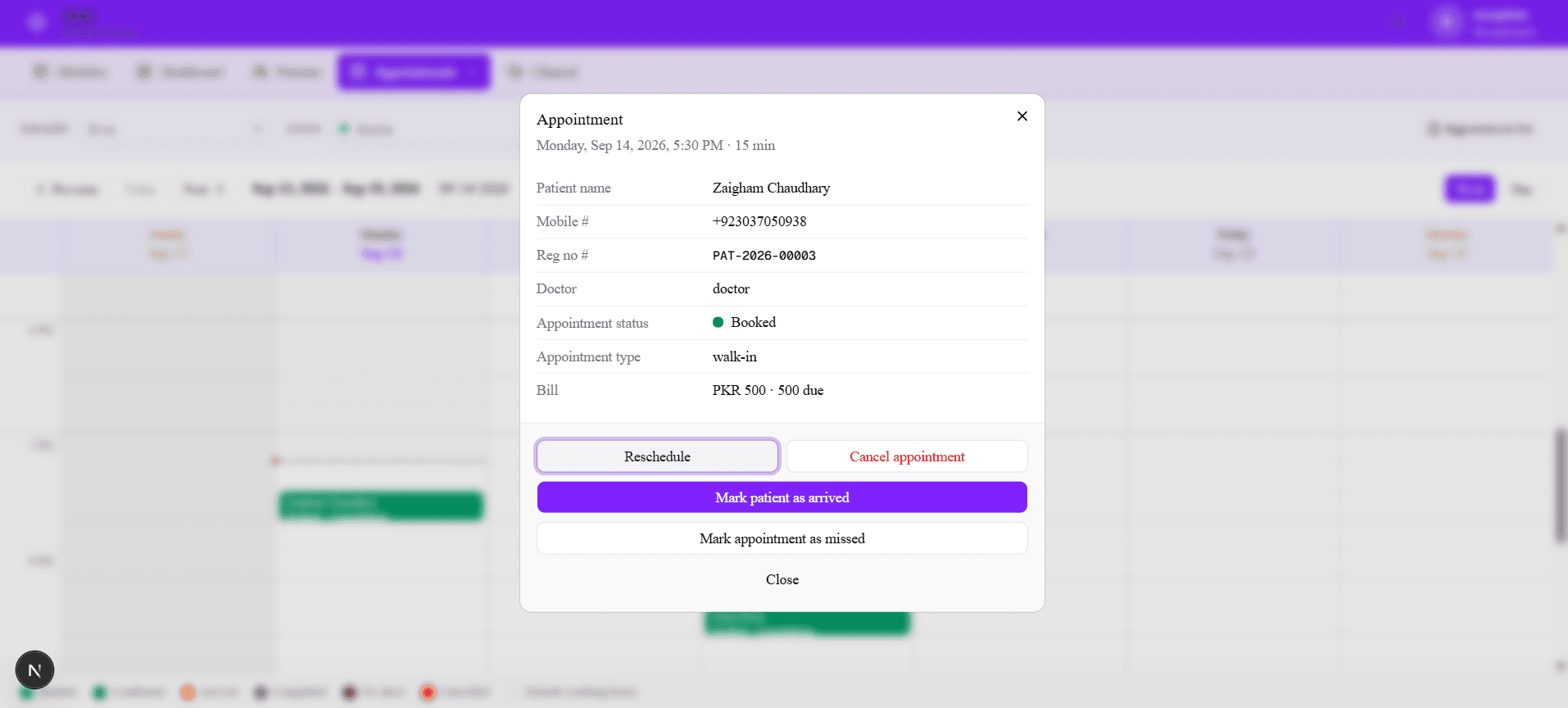Click the appointment date Monday, Sep 14, 2026 line
Image resolution: width=1568 pixels, height=708 pixels.
tap(655, 145)
